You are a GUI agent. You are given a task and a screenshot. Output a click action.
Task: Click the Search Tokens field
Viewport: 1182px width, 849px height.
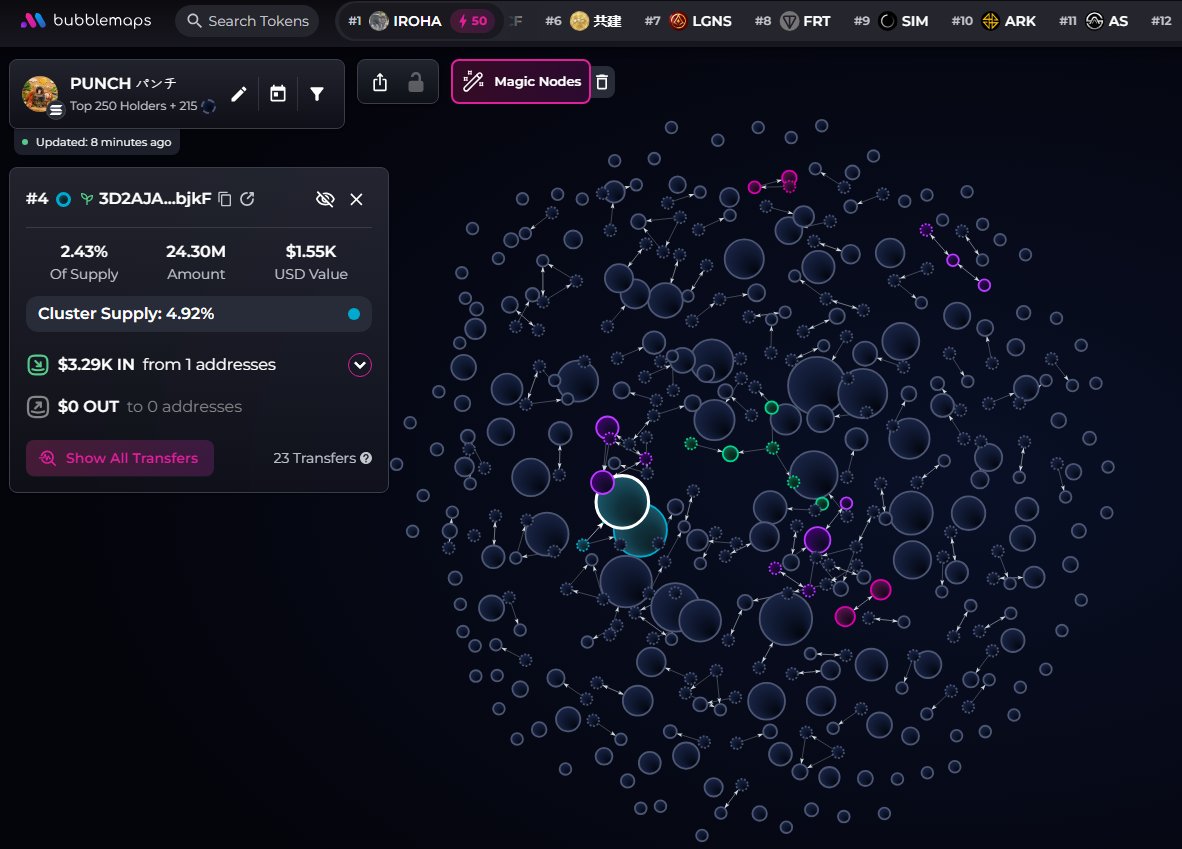coord(247,21)
